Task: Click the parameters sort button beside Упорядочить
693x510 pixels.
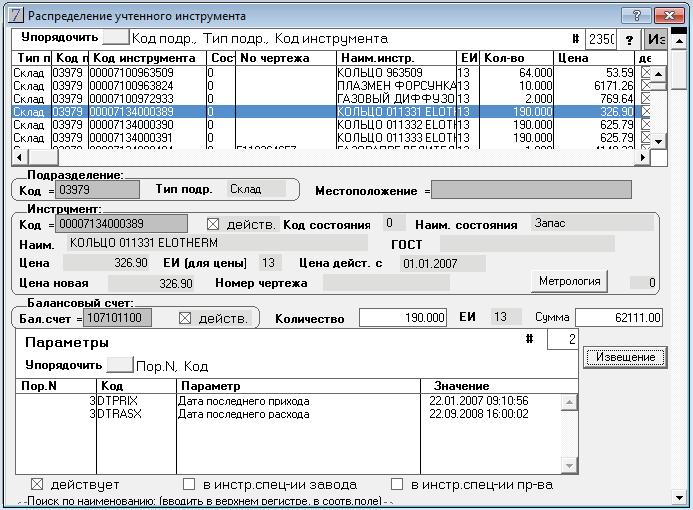Action: (x=120, y=365)
